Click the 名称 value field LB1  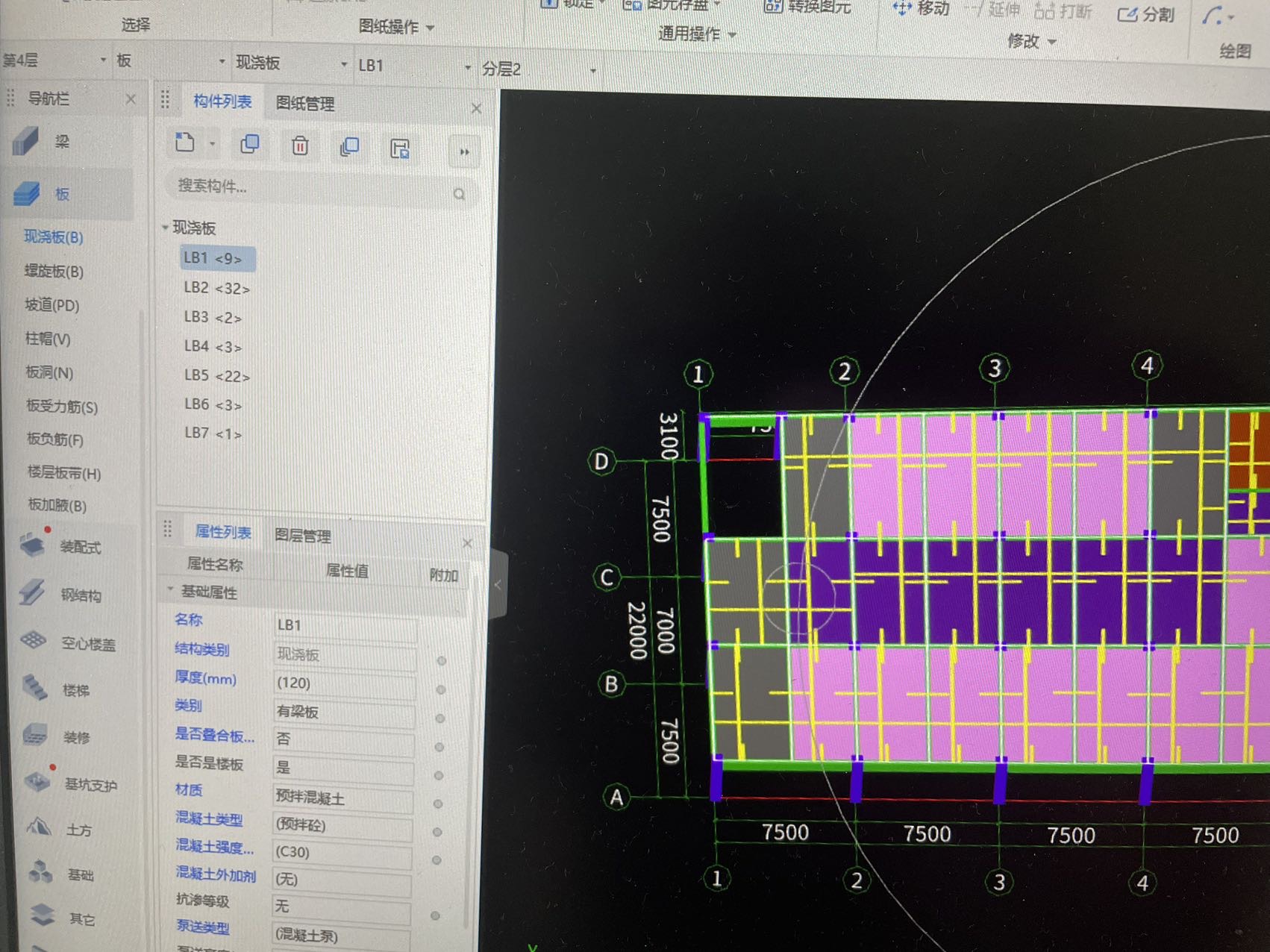[x=345, y=626]
